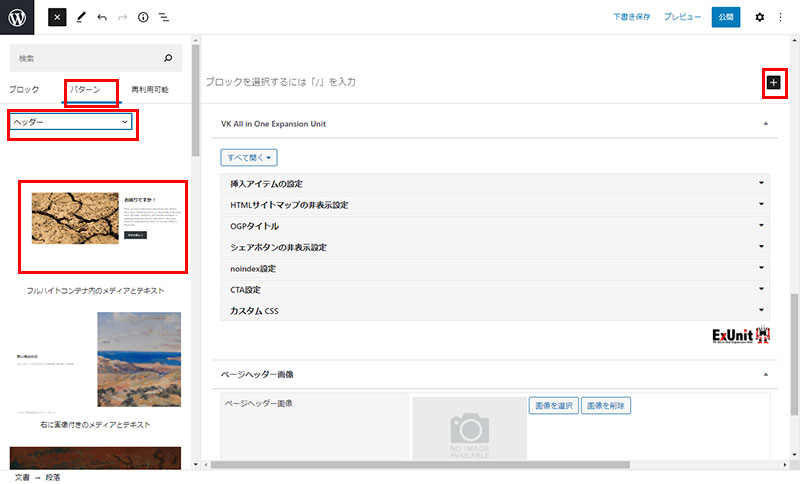Close the block inserter with X button

pyautogui.click(x=58, y=18)
